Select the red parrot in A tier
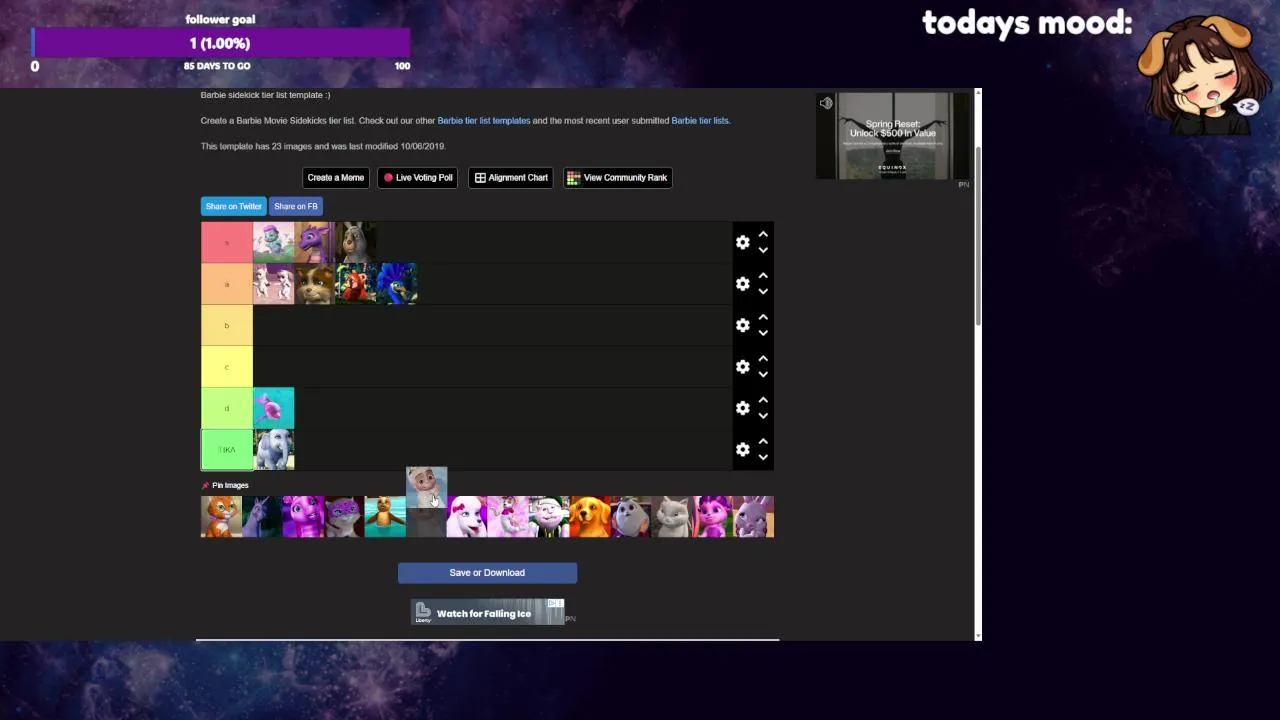 [x=356, y=284]
